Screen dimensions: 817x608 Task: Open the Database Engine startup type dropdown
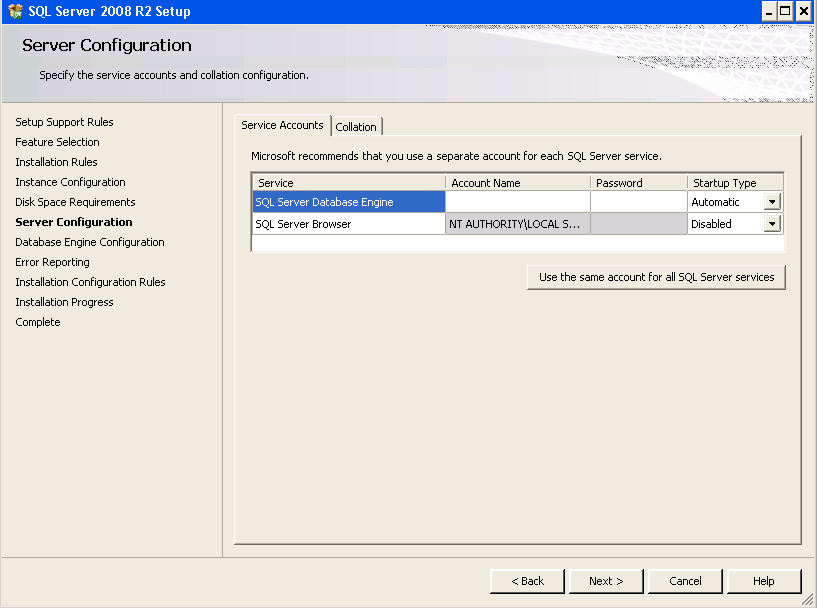pyautogui.click(x=771, y=201)
